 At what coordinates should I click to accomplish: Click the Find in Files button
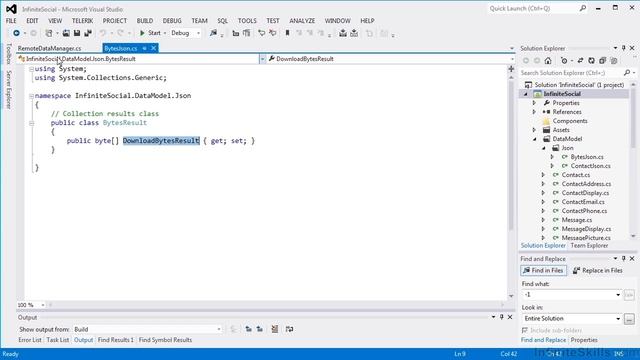pyautogui.click(x=543, y=270)
